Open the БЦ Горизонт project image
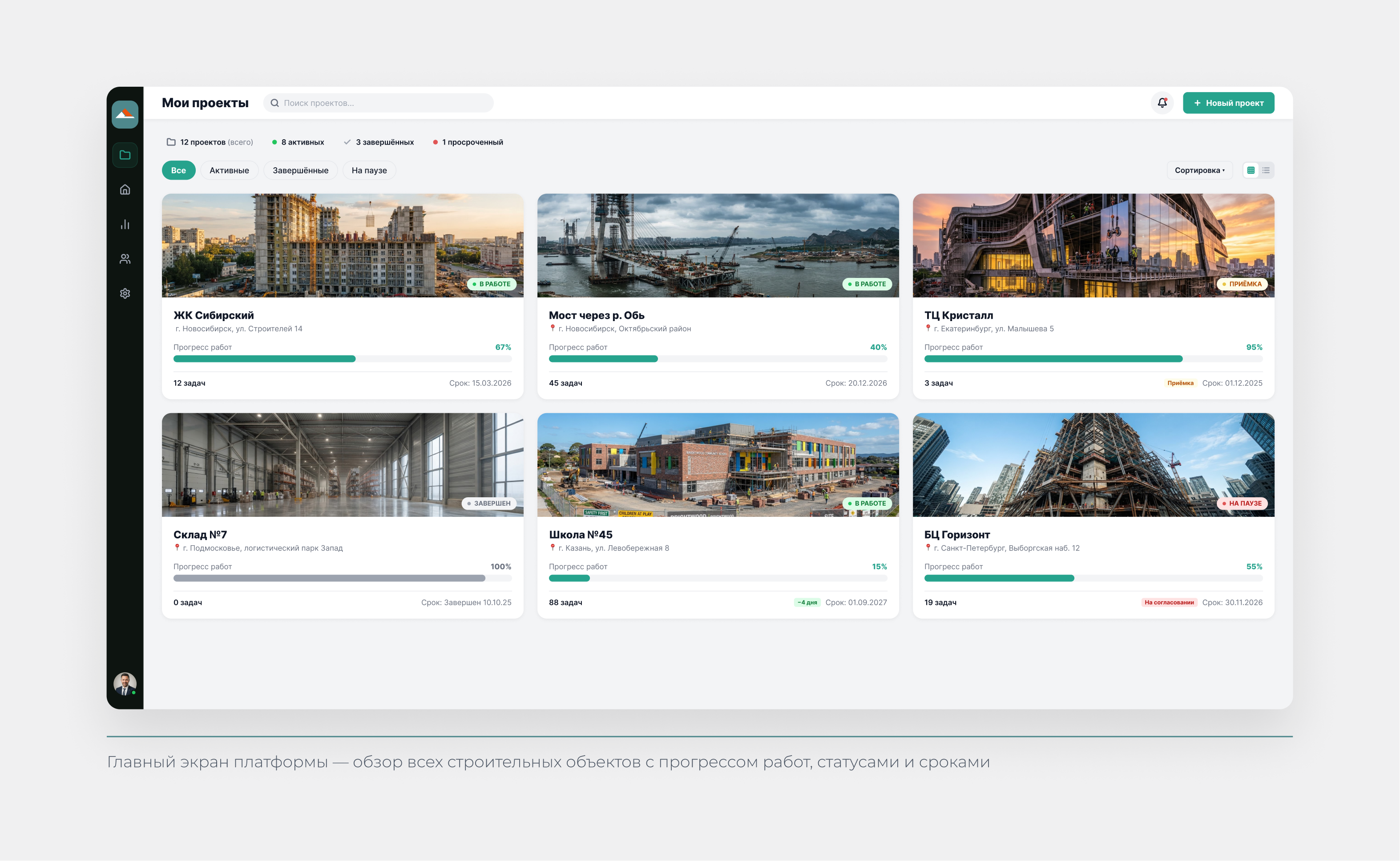Image resolution: width=1400 pixels, height=861 pixels. (x=1093, y=465)
